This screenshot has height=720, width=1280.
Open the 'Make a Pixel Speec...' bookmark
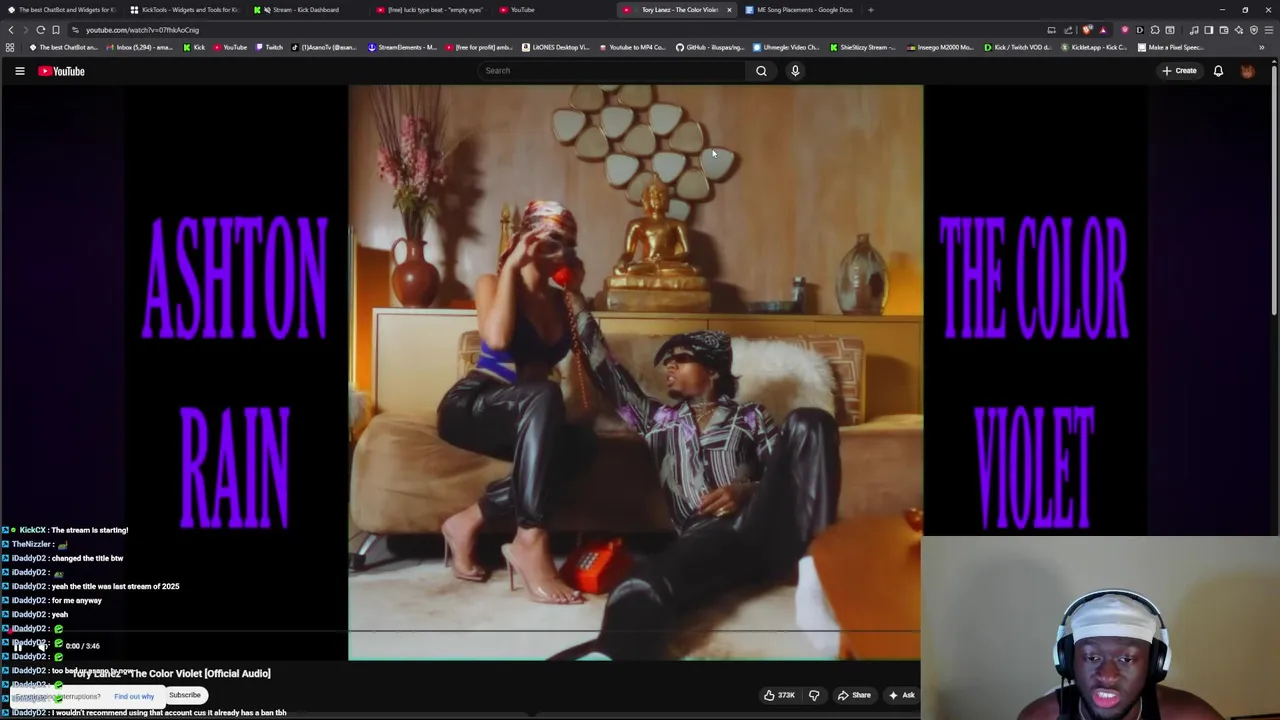[1172, 47]
